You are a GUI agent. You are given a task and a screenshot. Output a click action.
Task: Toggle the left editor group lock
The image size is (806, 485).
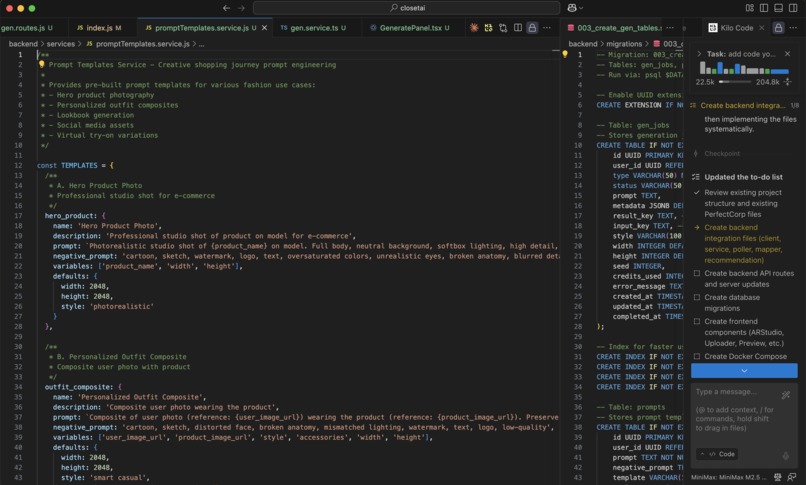(x=532, y=28)
